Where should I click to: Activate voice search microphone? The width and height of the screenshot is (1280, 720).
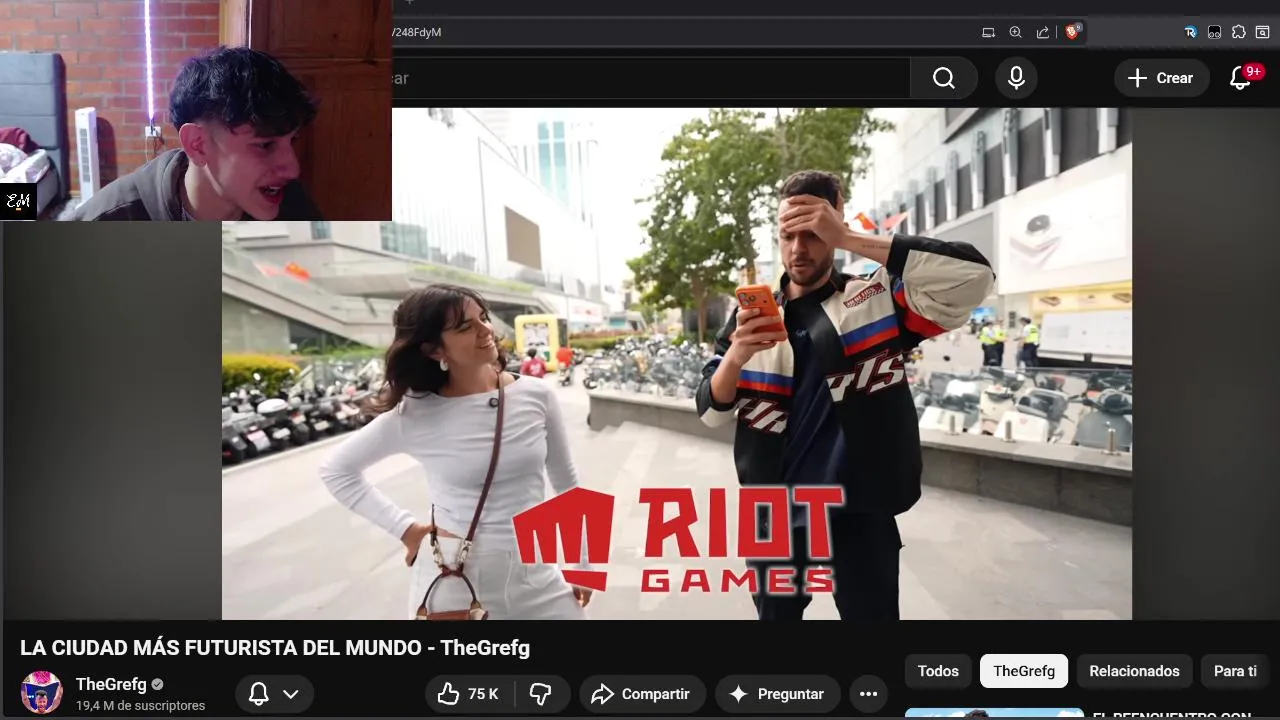pos(1016,78)
